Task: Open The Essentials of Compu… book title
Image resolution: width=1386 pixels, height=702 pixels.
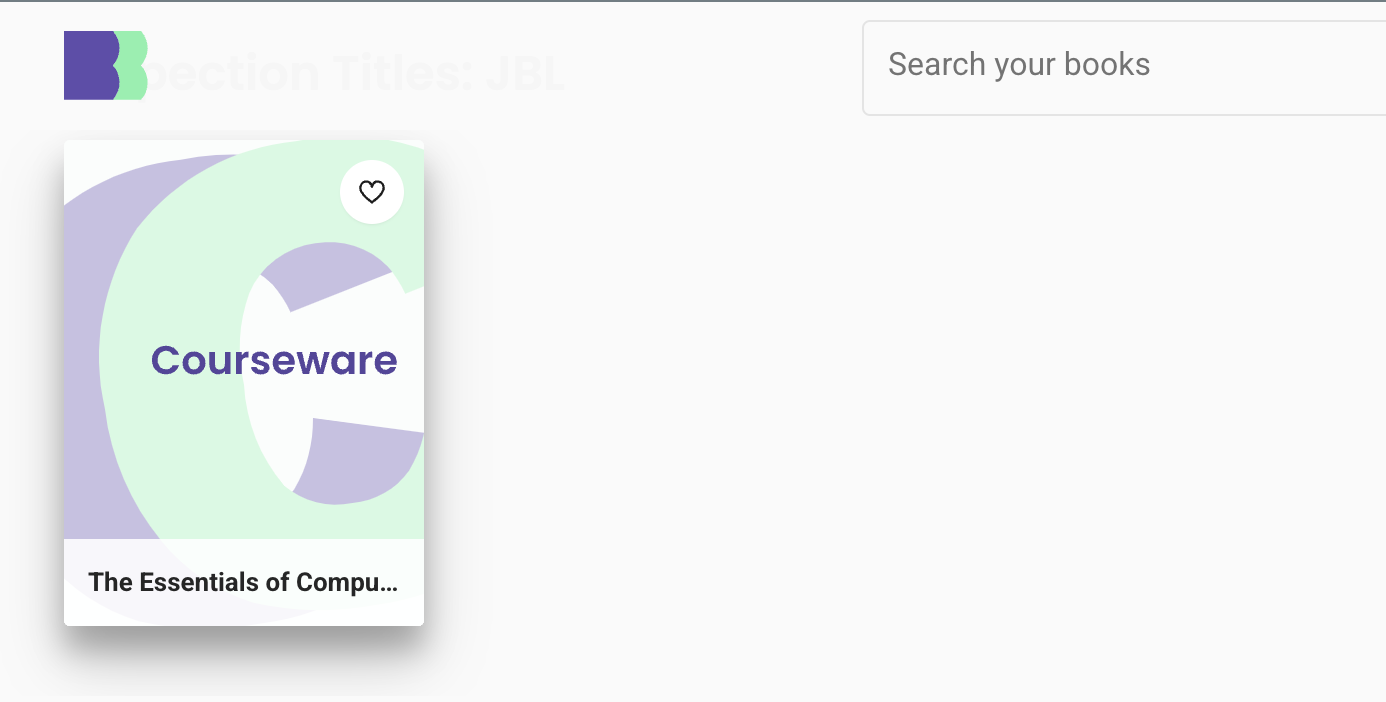Action: coord(243,582)
